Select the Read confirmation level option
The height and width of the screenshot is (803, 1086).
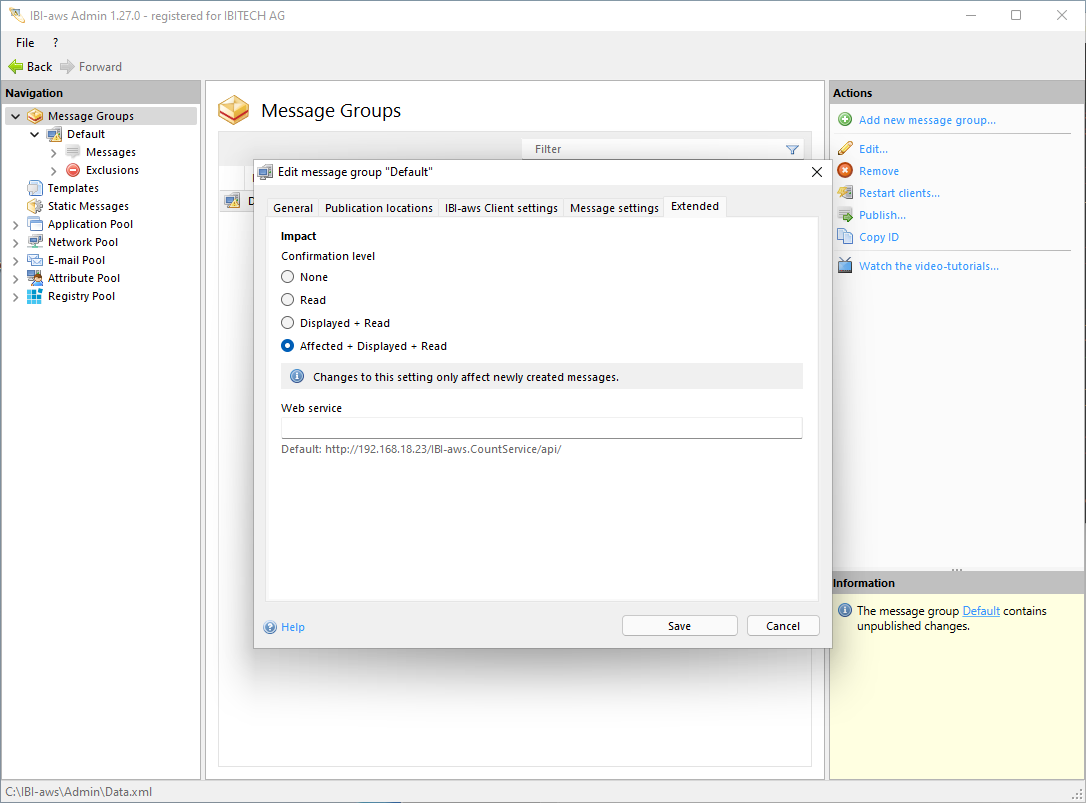288,300
